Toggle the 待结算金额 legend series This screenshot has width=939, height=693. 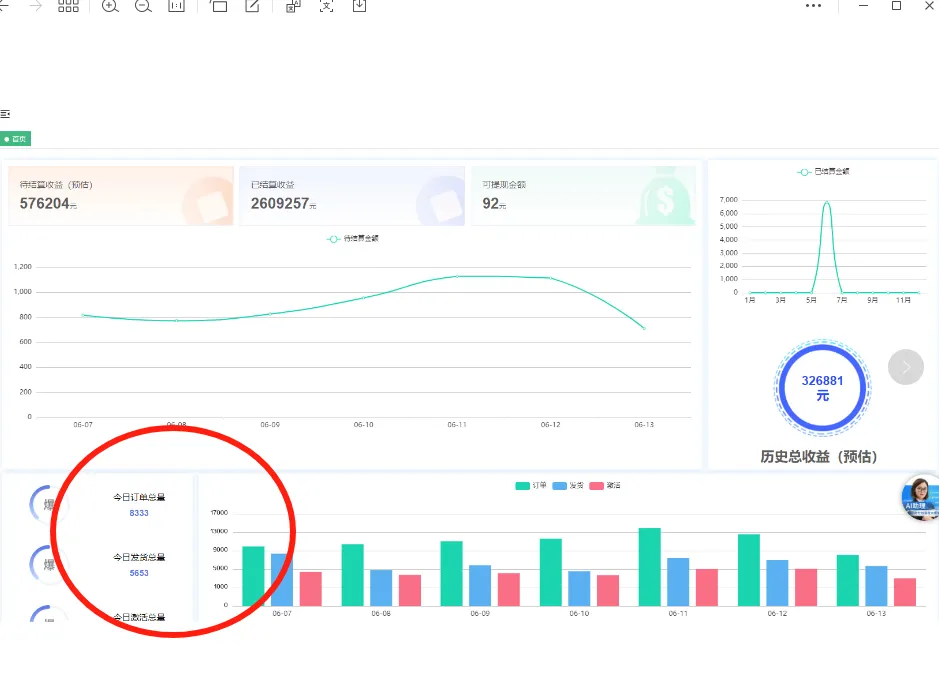click(353, 239)
